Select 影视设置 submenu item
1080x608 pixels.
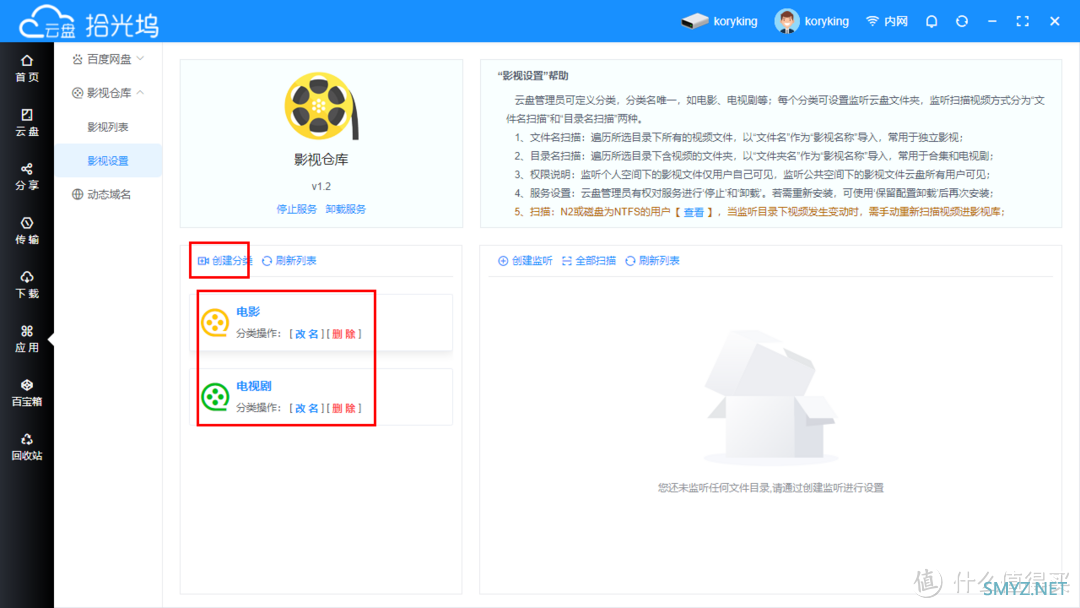pyautogui.click(x=108, y=160)
